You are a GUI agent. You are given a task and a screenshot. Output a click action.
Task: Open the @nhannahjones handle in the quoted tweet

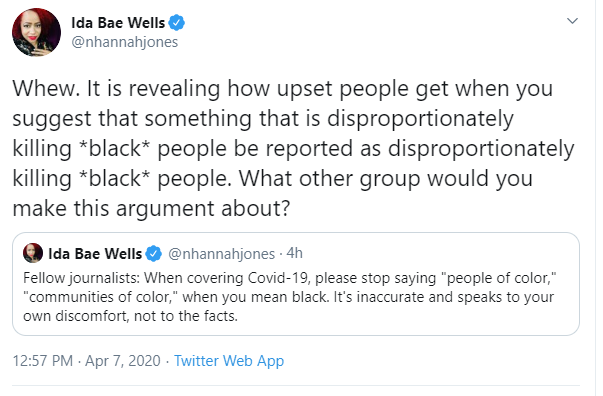tap(222, 254)
